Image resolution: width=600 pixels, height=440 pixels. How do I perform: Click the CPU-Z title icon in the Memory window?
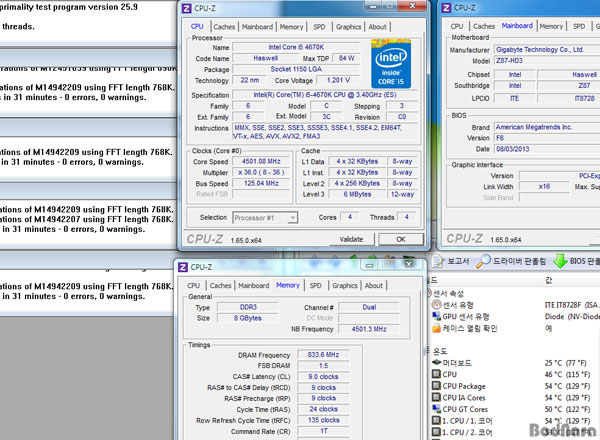point(183,267)
